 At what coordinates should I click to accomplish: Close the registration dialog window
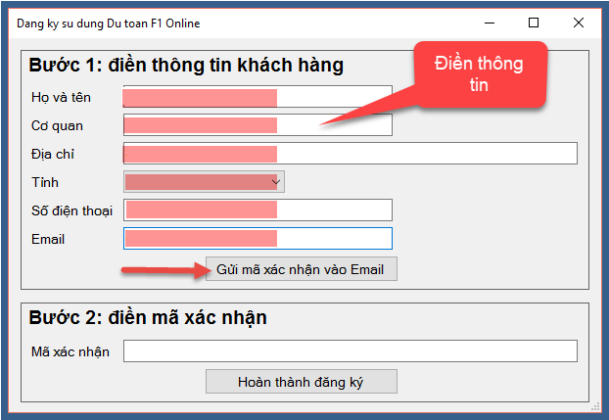[x=578, y=22]
